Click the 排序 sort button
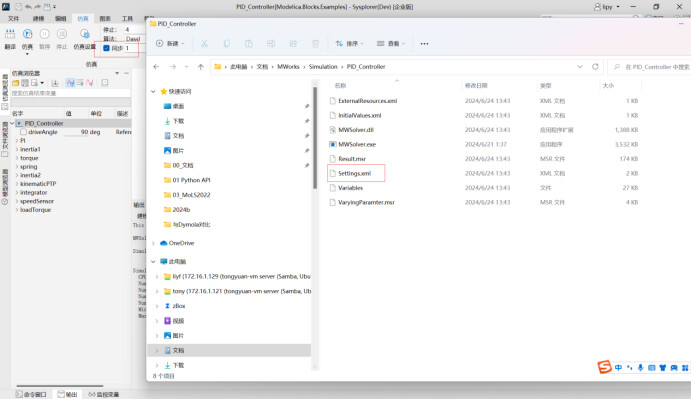The image size is (691, 399). [349, 44]
